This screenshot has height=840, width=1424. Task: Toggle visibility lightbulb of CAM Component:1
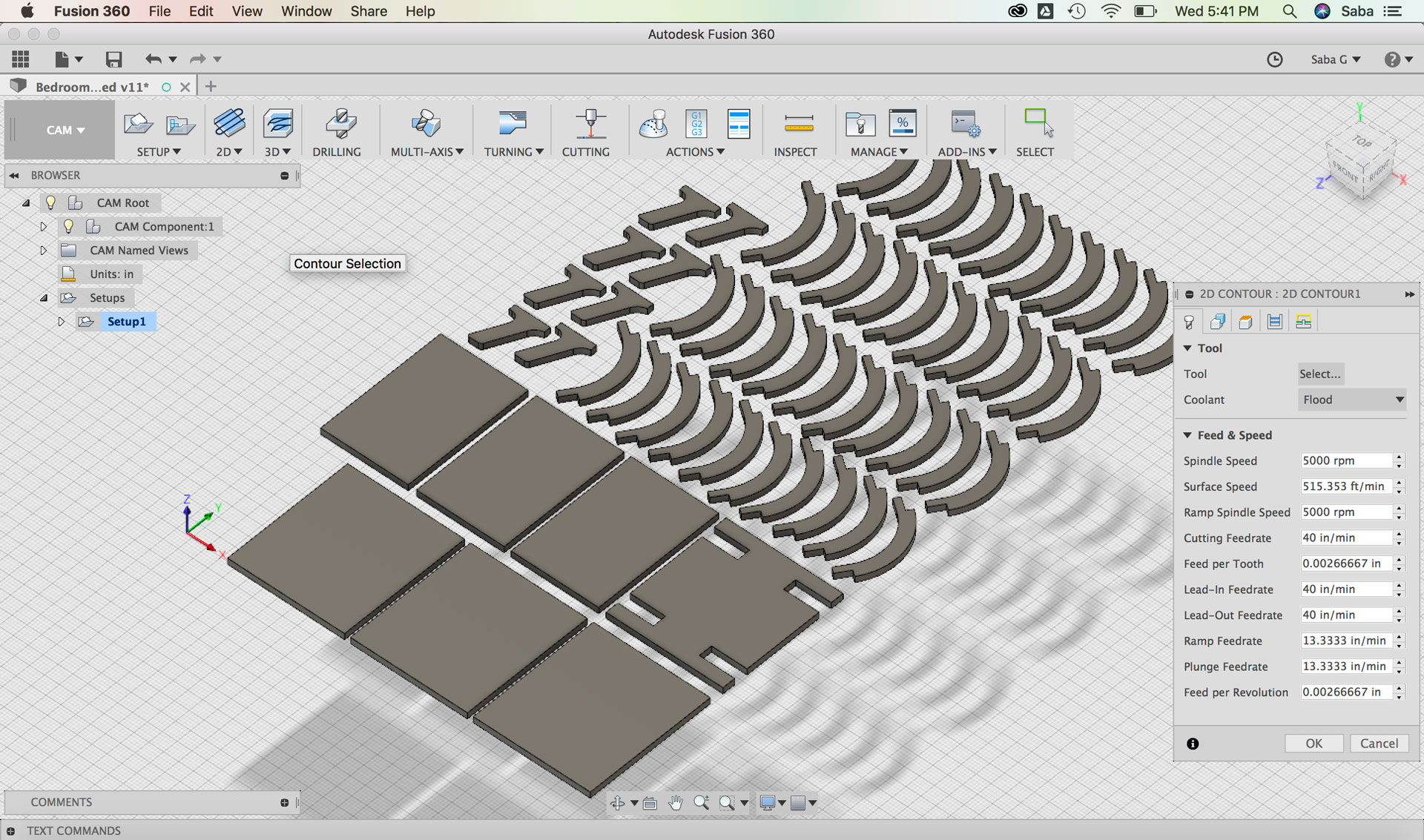tap(68, 226)
